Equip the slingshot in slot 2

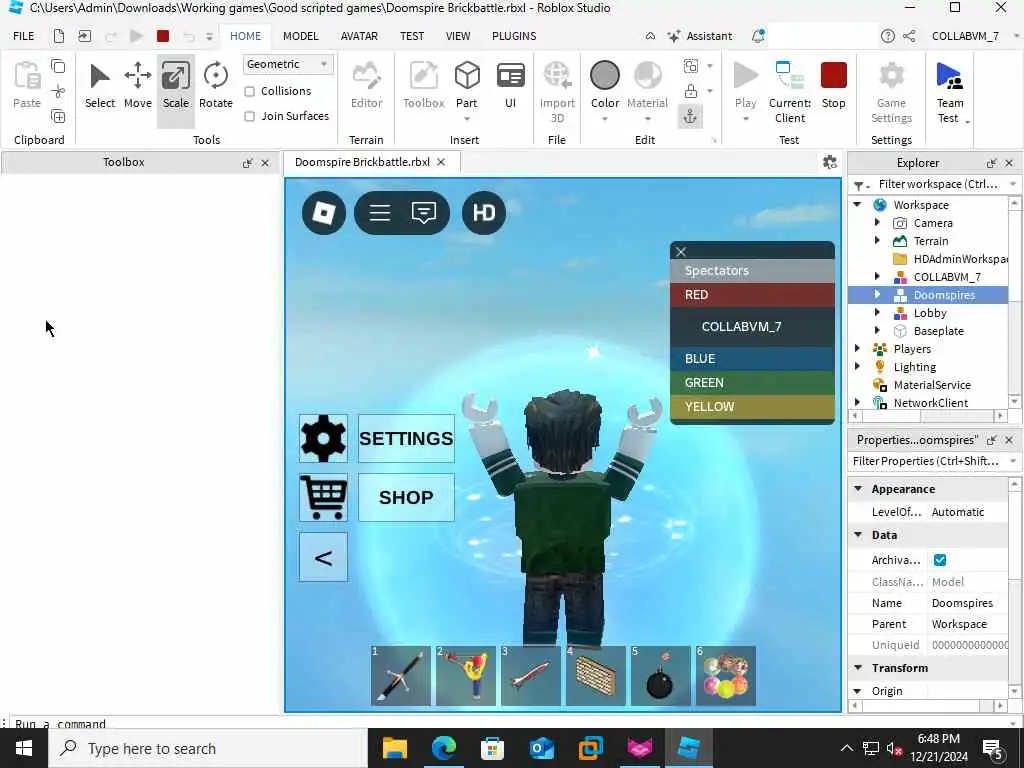point(466,676)
